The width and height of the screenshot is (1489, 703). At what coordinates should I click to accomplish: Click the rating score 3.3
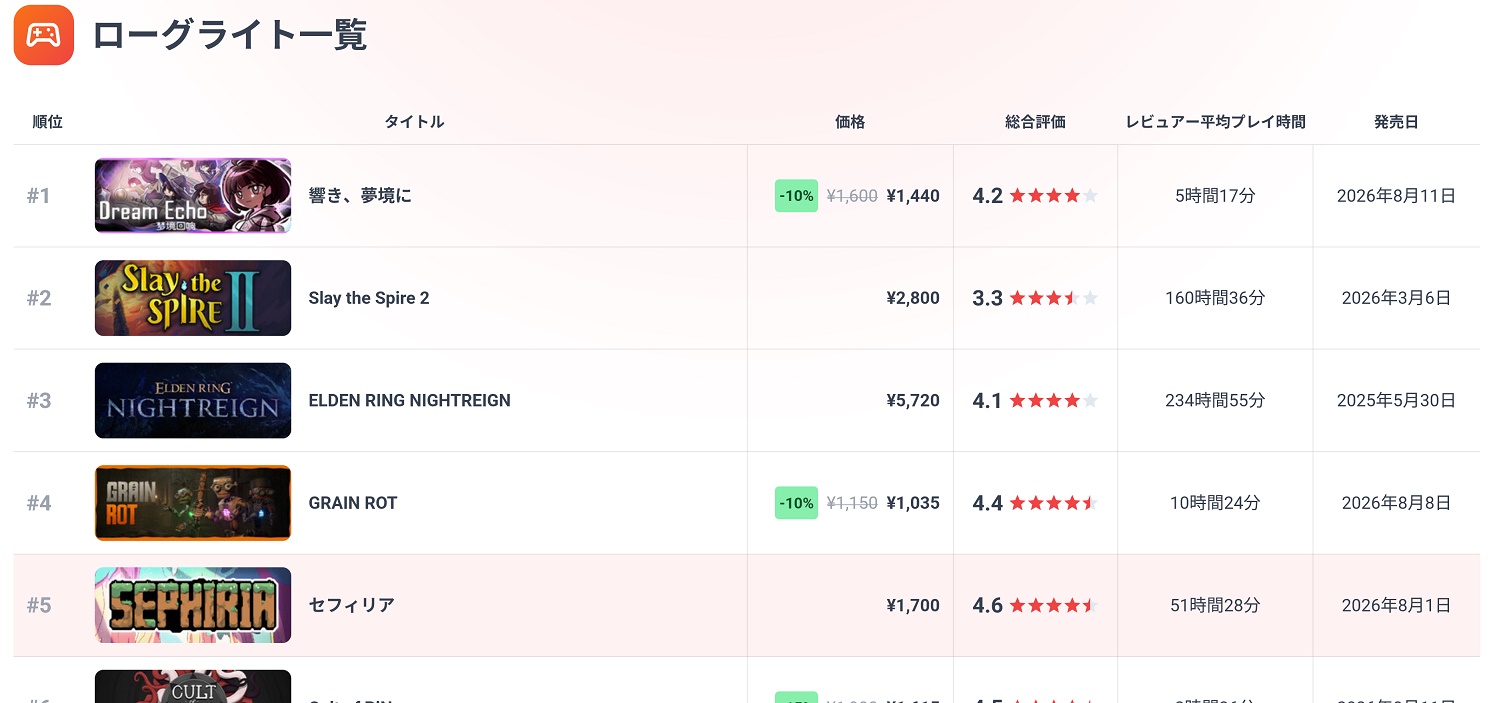[x=988, y=298]
